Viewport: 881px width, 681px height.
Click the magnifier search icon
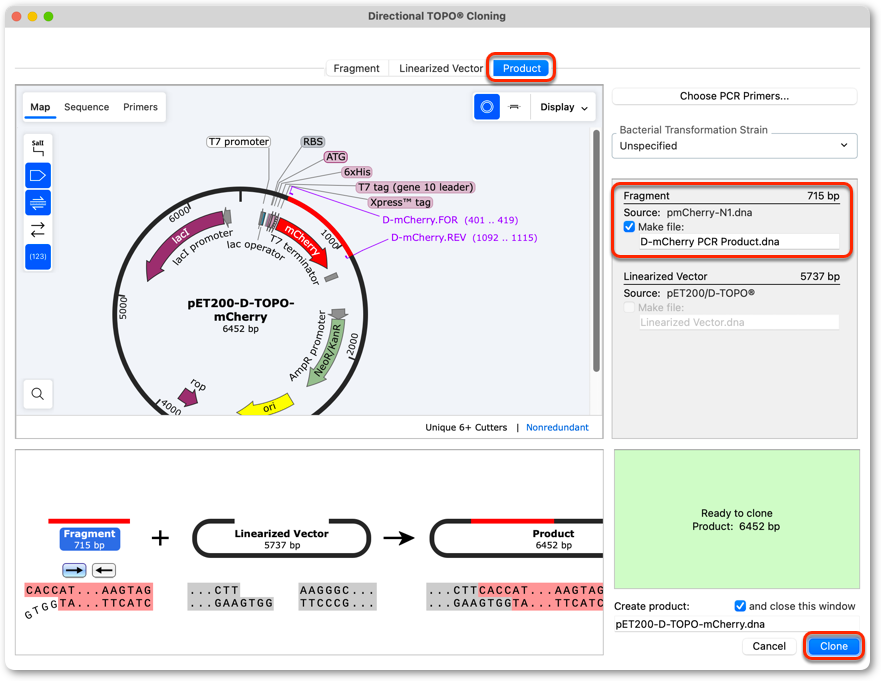(x=38, y=394)
